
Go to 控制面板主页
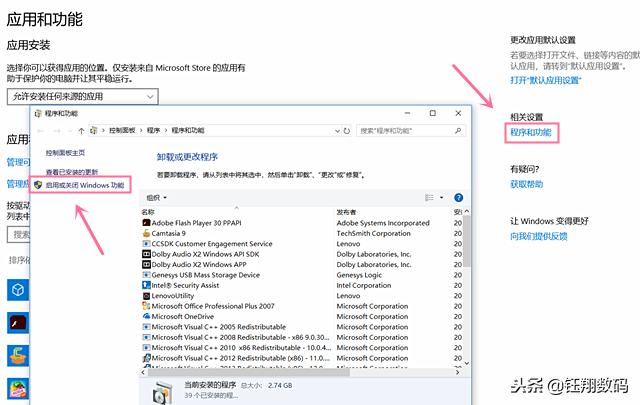(x=65, y=153)
